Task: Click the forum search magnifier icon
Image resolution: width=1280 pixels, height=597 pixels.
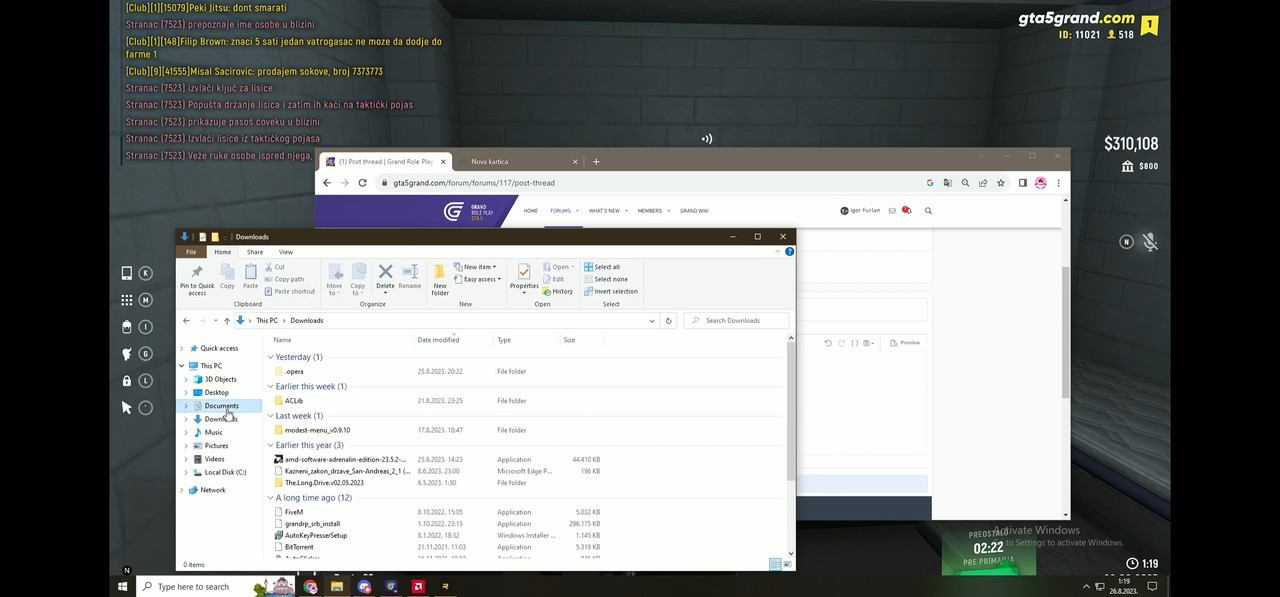Action: coord(928,210)
